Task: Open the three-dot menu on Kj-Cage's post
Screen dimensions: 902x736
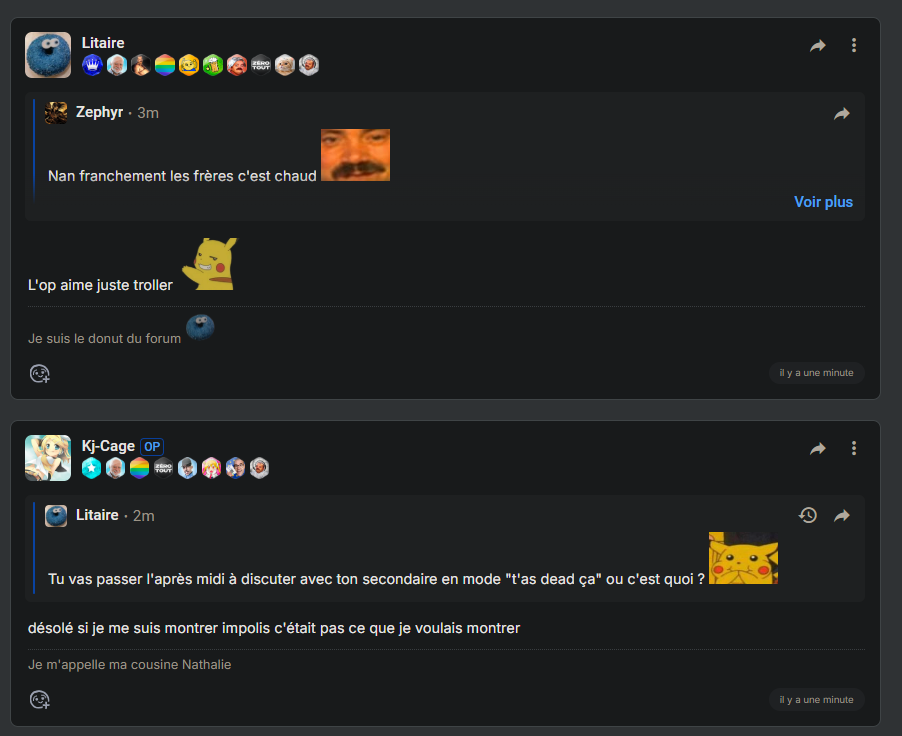Action: coord(854,448)
